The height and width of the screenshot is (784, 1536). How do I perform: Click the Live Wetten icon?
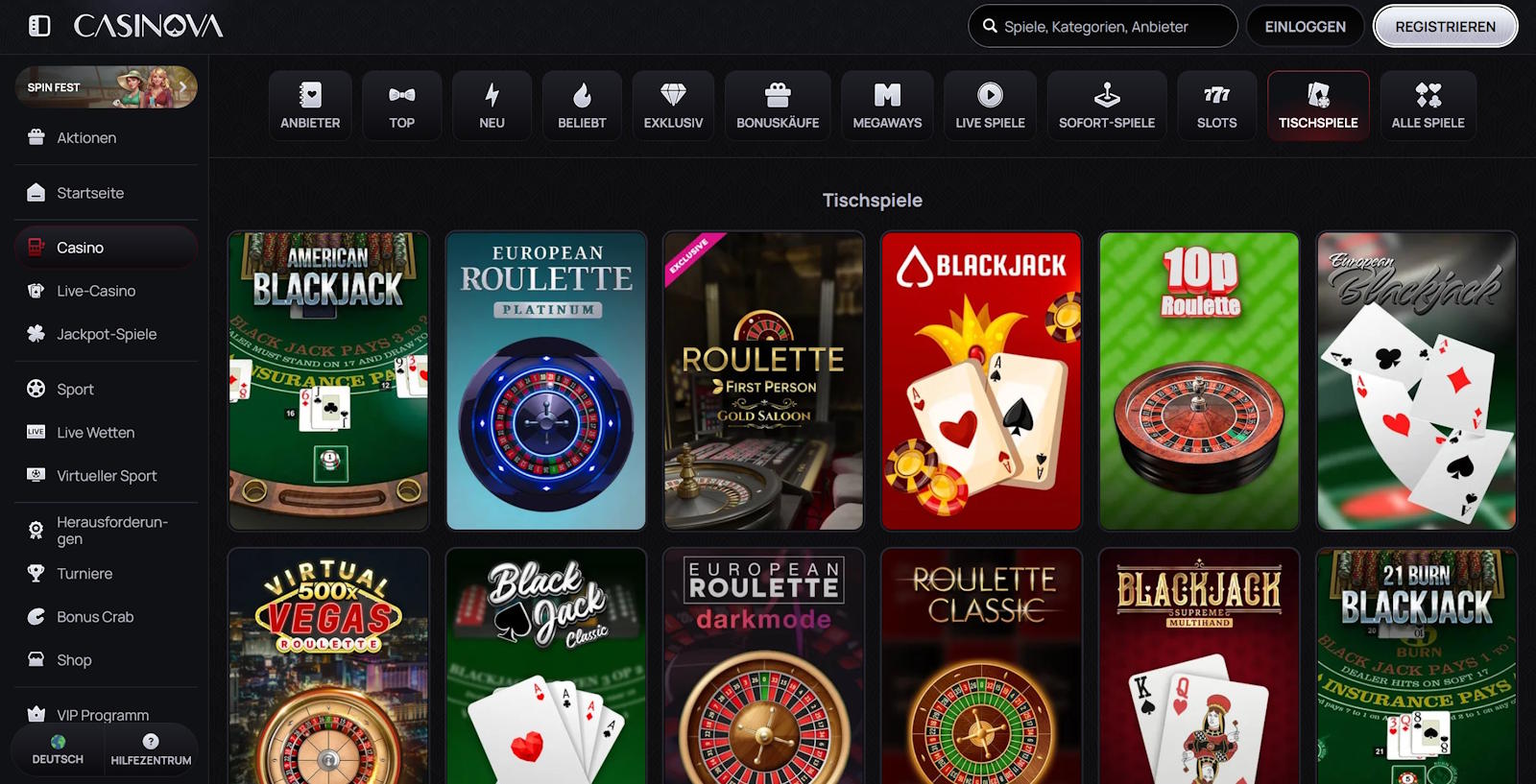(36, 432)
